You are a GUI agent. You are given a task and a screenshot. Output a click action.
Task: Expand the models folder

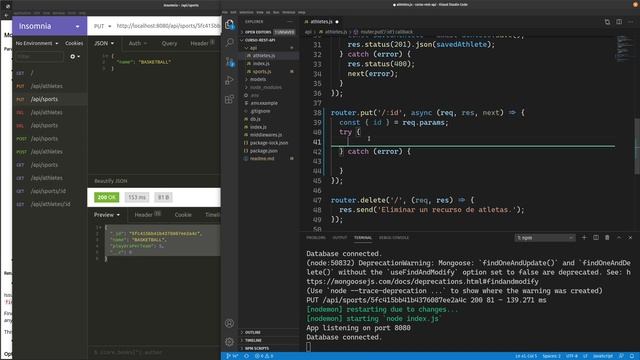pyautogui.click(x=268, y=79)
